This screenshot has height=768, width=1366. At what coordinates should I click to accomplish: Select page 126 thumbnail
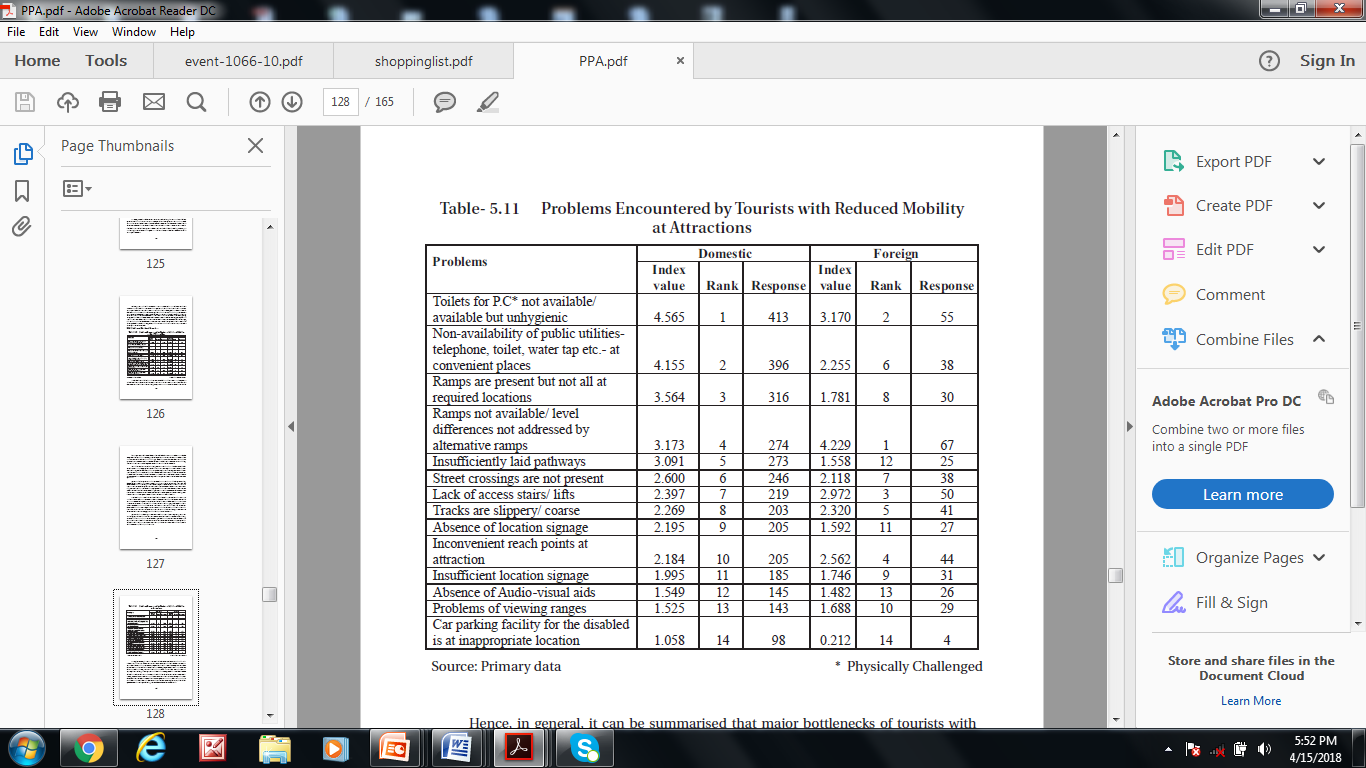[155, 348]
